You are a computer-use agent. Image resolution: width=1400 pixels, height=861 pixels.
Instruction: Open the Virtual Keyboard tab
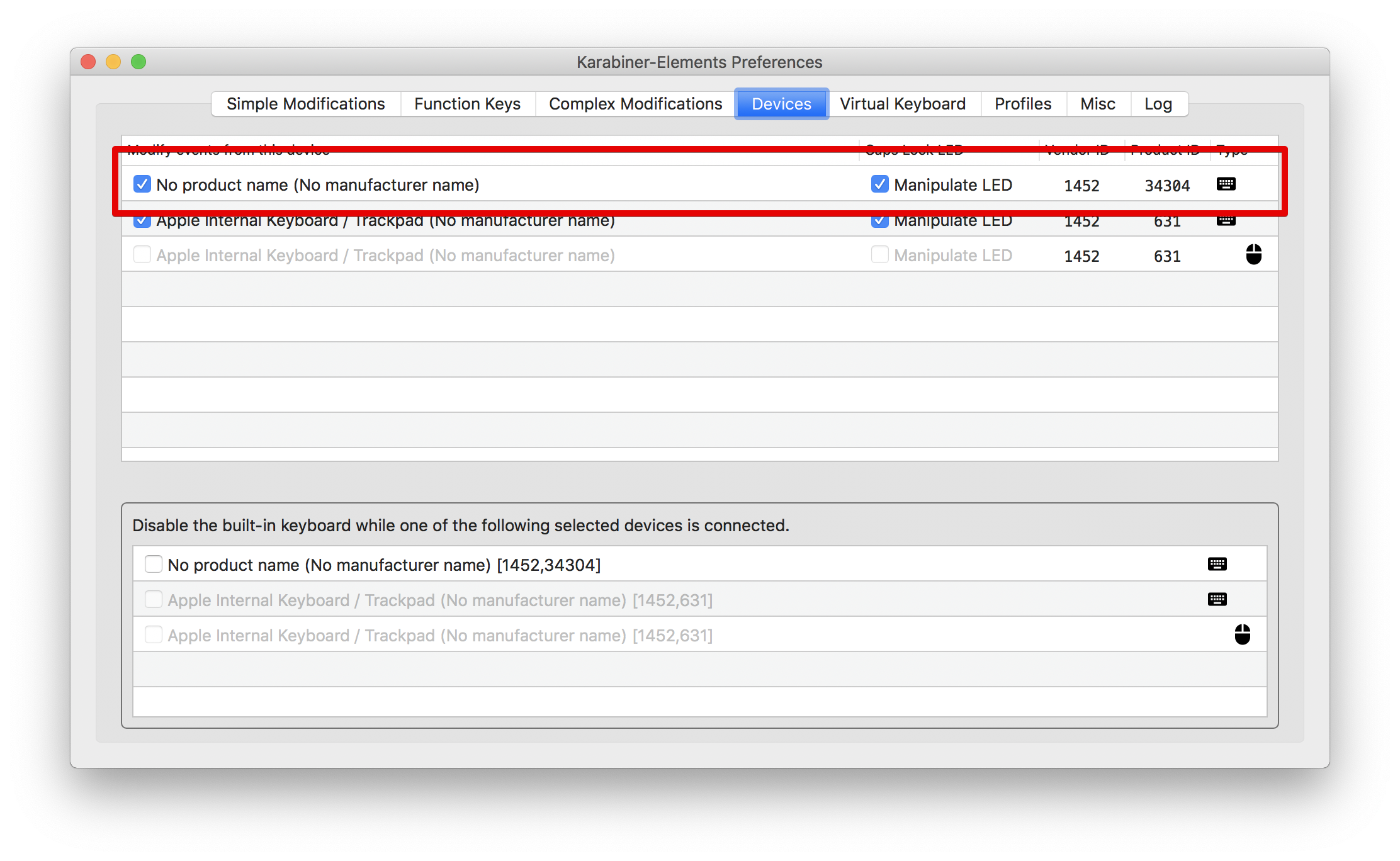tap(902, 104)
